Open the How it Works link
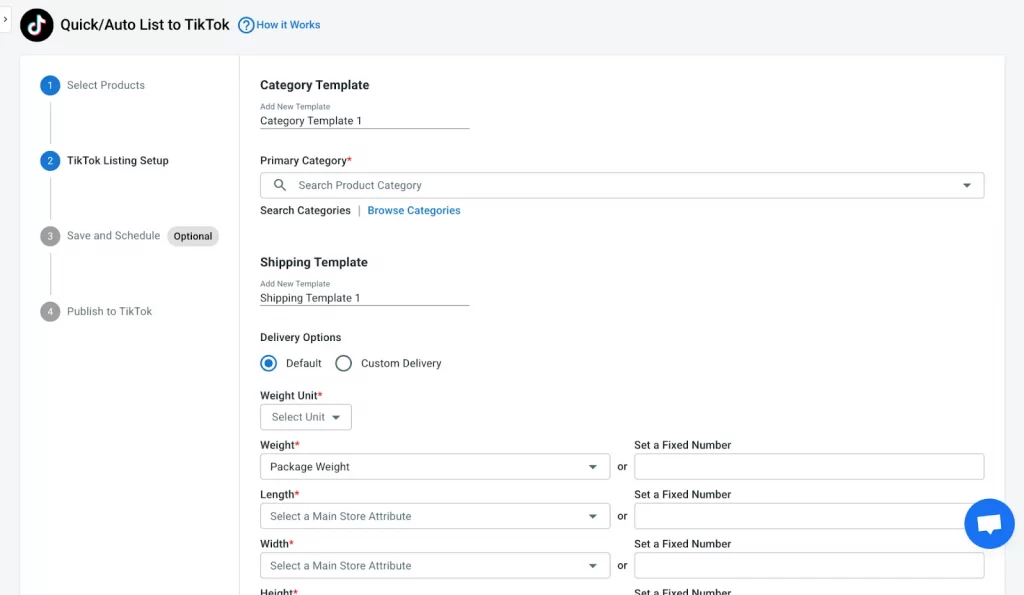The height and width of the screenshot is (595, 1024). [288, 25]
